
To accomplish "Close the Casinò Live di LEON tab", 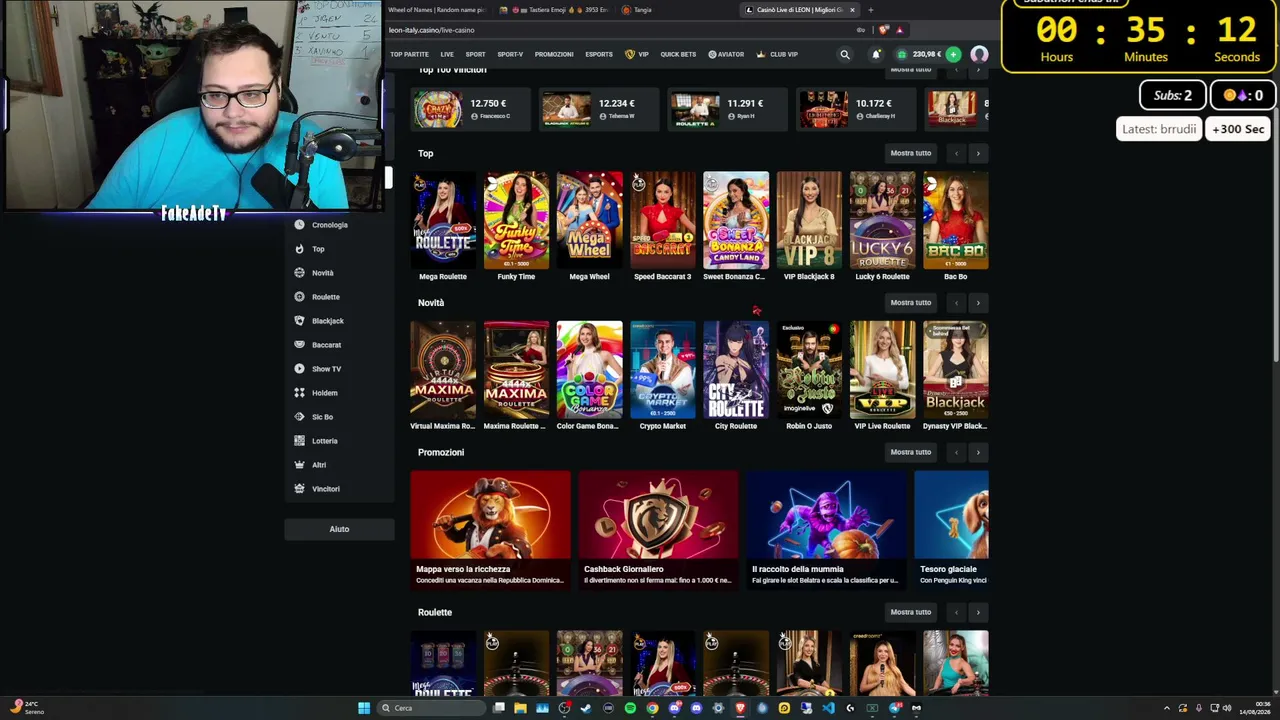I will click(x=852, y=10).
